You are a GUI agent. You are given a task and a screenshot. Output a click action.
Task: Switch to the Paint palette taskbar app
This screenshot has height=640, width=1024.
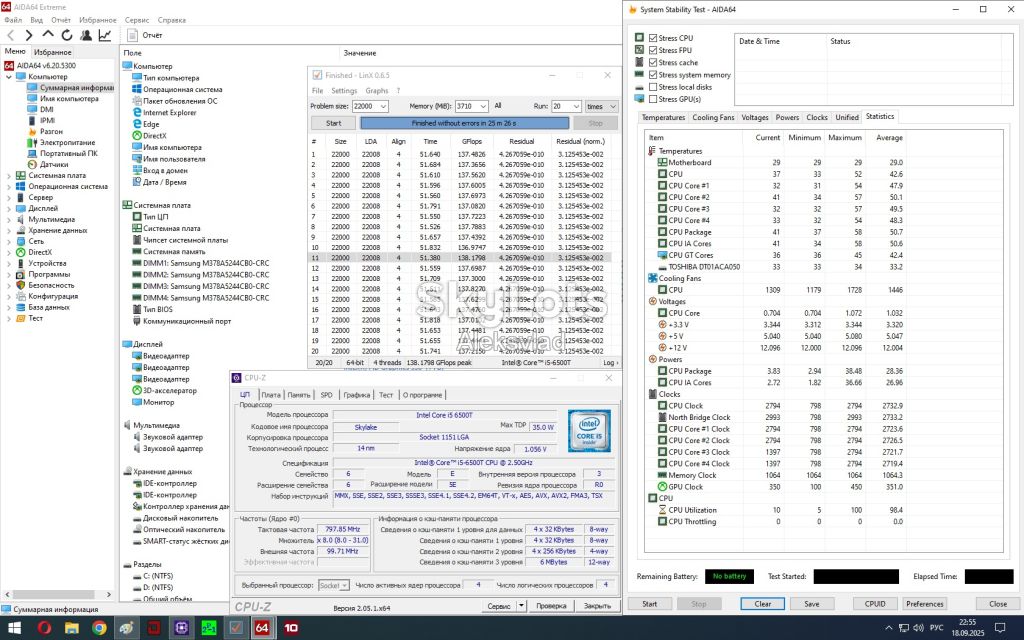(126, 628)
